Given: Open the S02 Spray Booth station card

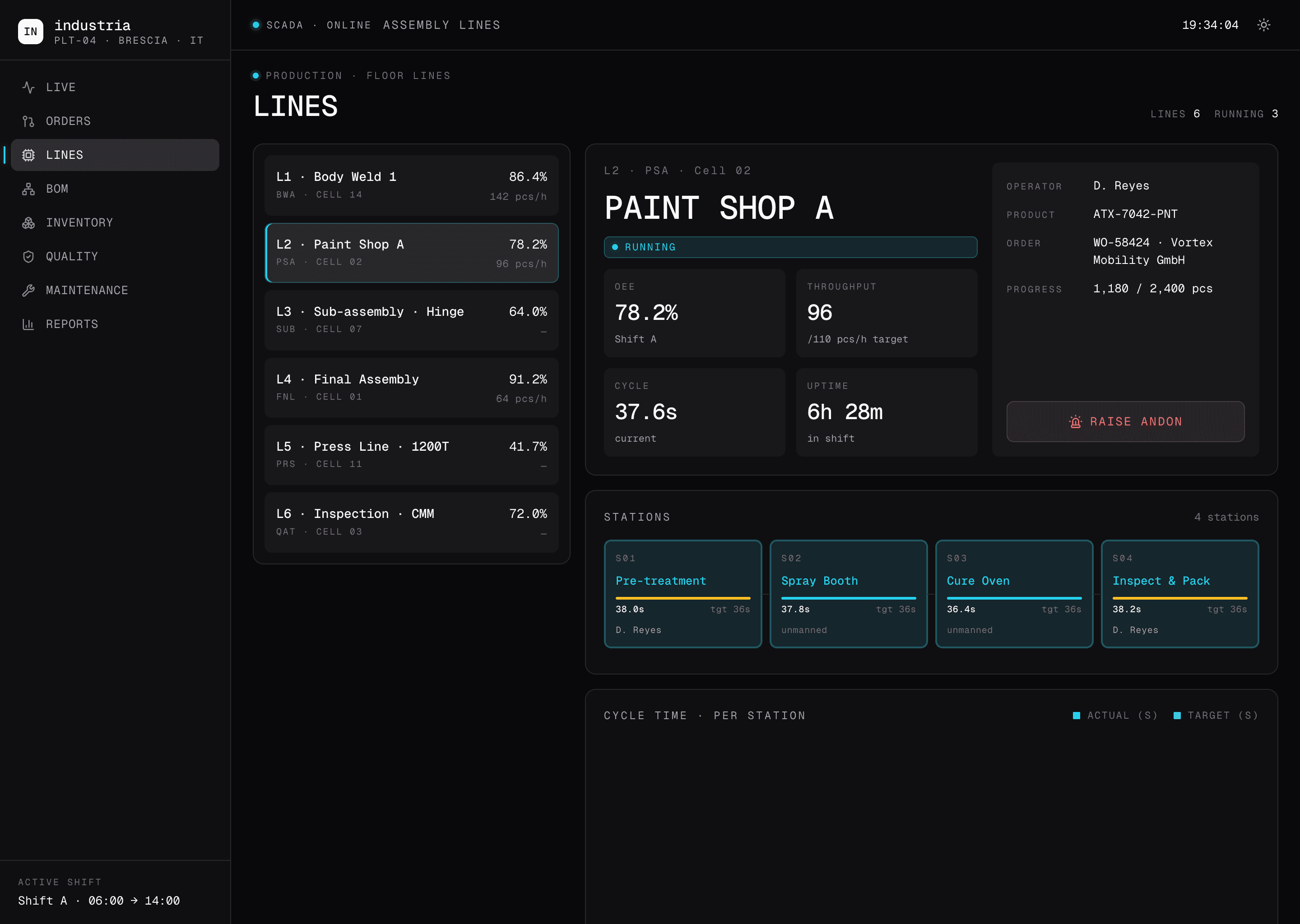Looking at the screenshot, I should click(x=848, y=594).
